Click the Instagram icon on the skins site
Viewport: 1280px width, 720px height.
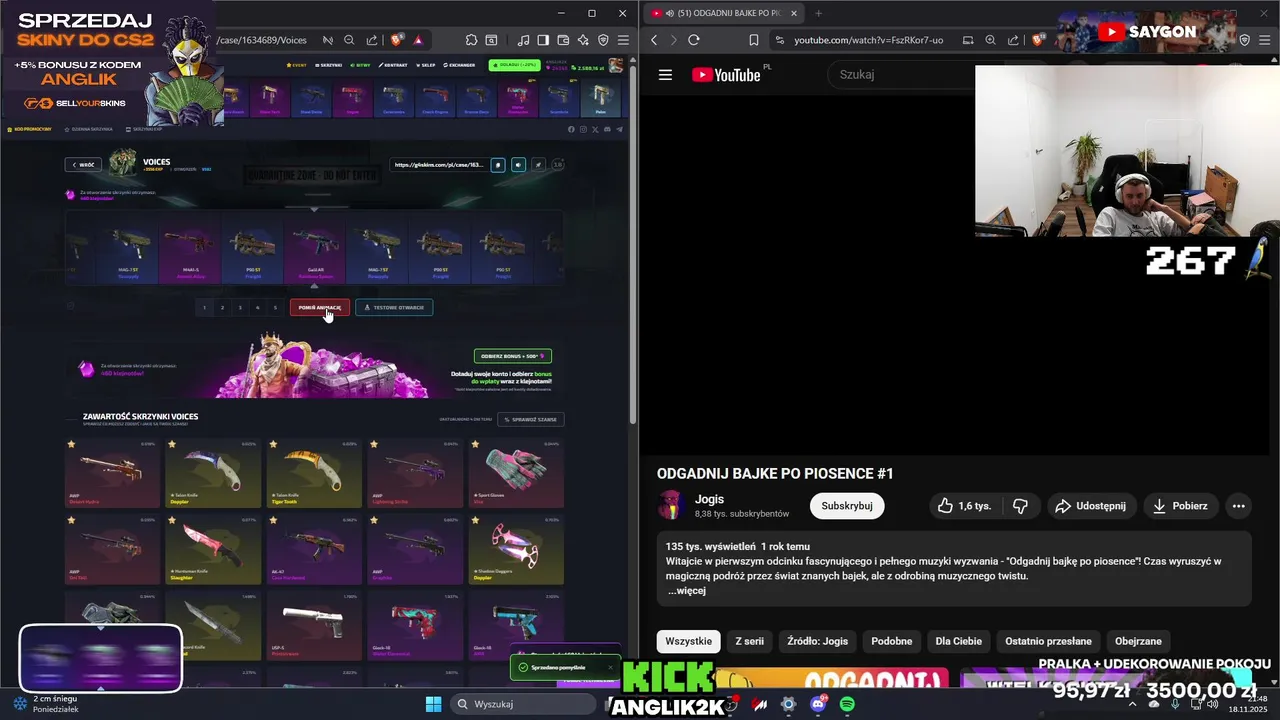pyautogui.click(x=583, y=129)
